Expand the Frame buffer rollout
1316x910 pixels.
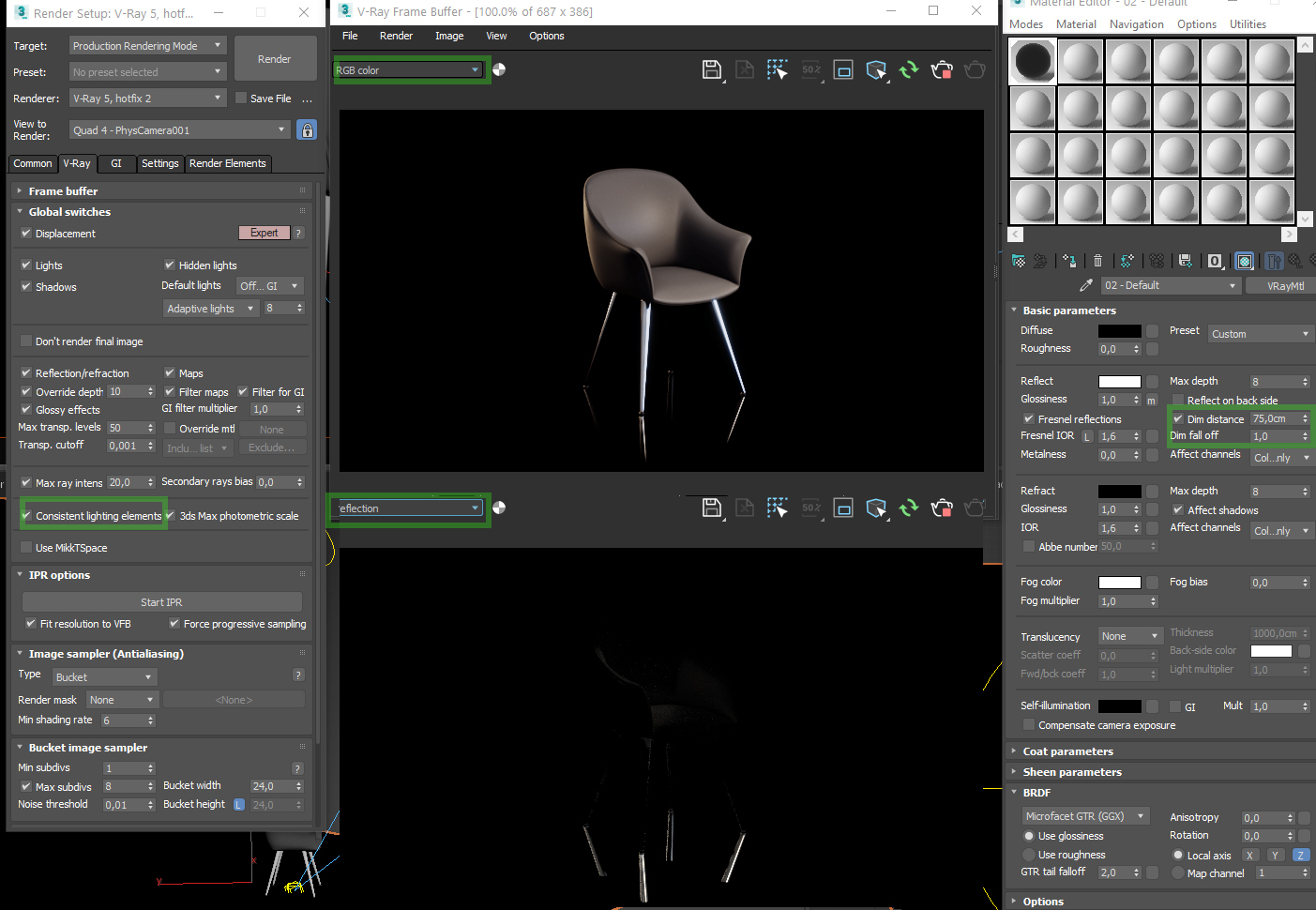point(62,190)
